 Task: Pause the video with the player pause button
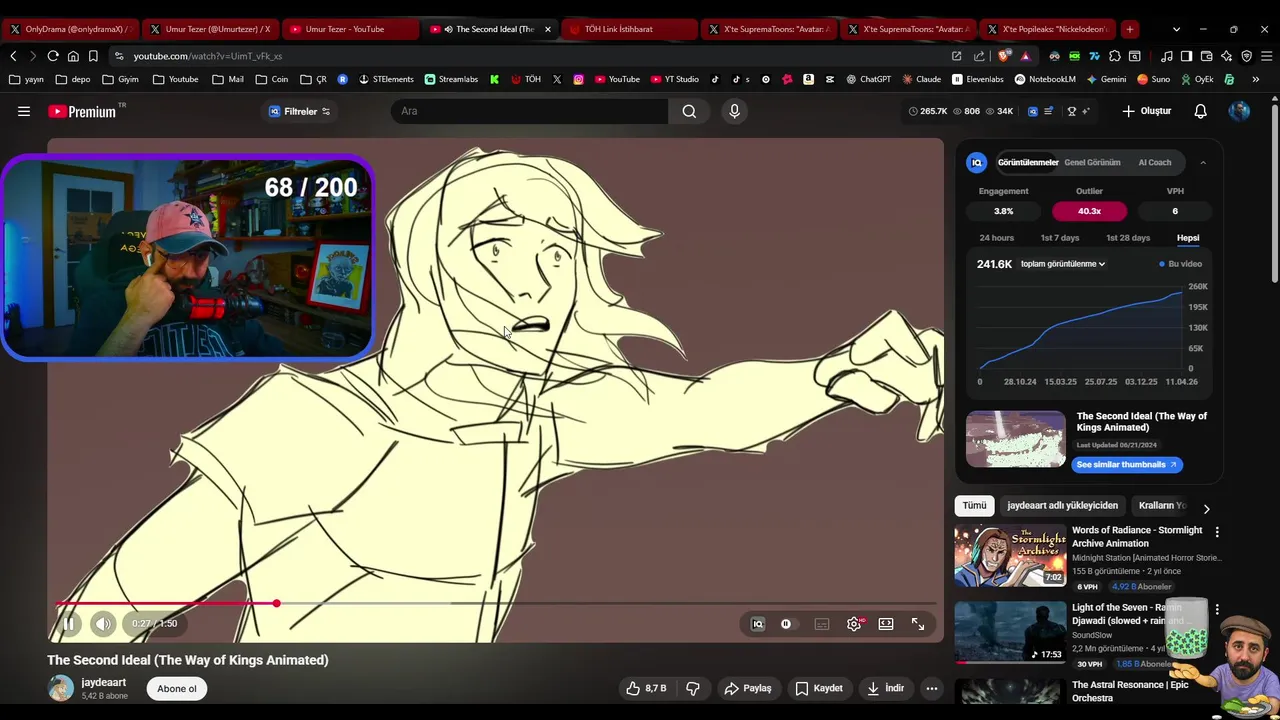click(x=69, y=624)
